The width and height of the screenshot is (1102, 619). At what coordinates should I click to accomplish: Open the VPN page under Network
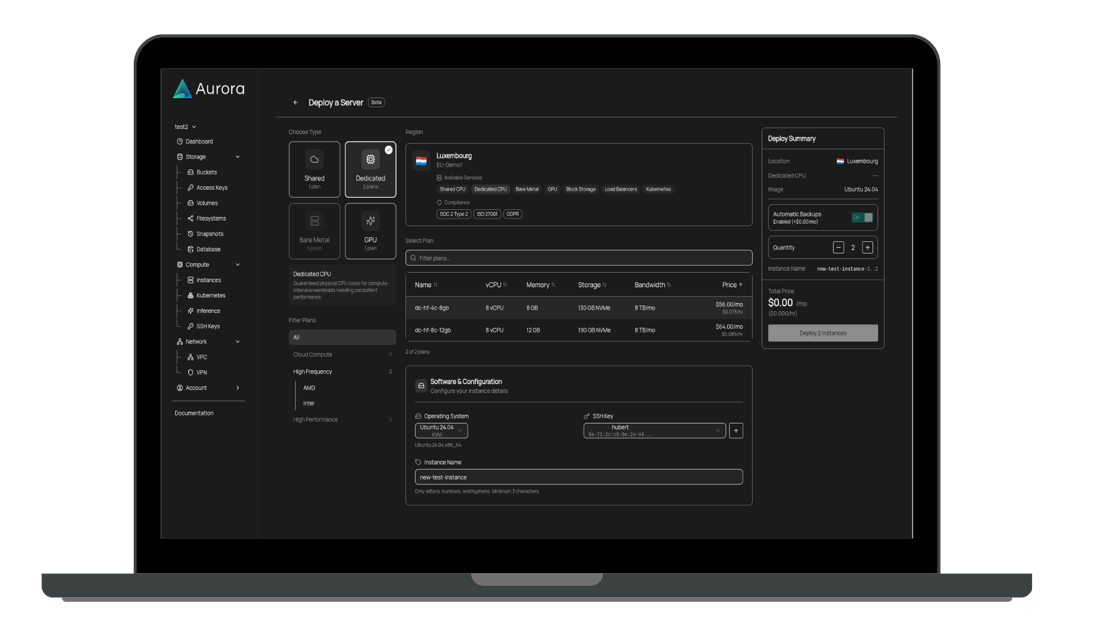coord(201,372)
